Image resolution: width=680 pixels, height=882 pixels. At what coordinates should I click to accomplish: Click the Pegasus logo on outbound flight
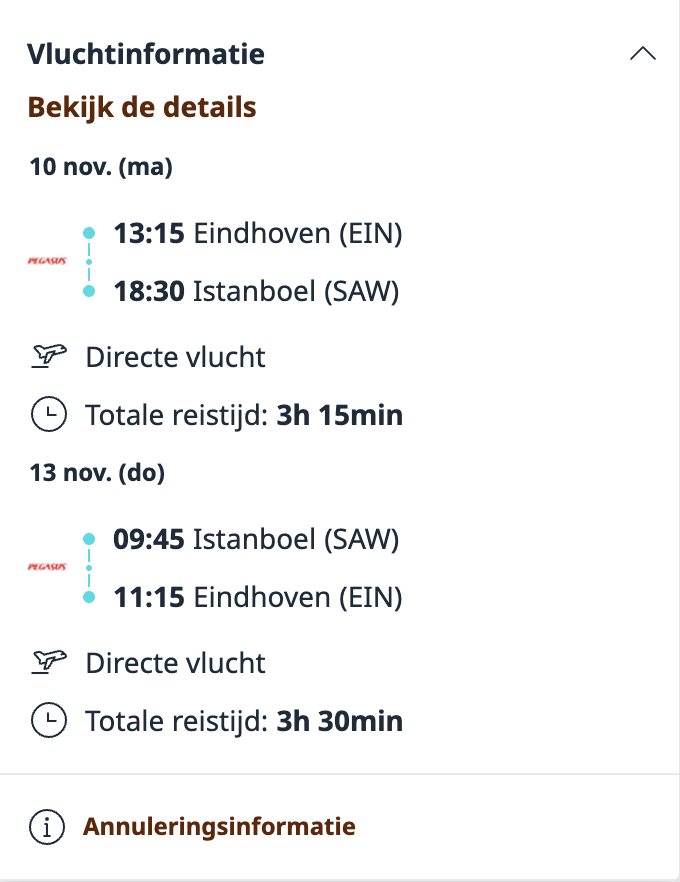coord(47,261)
